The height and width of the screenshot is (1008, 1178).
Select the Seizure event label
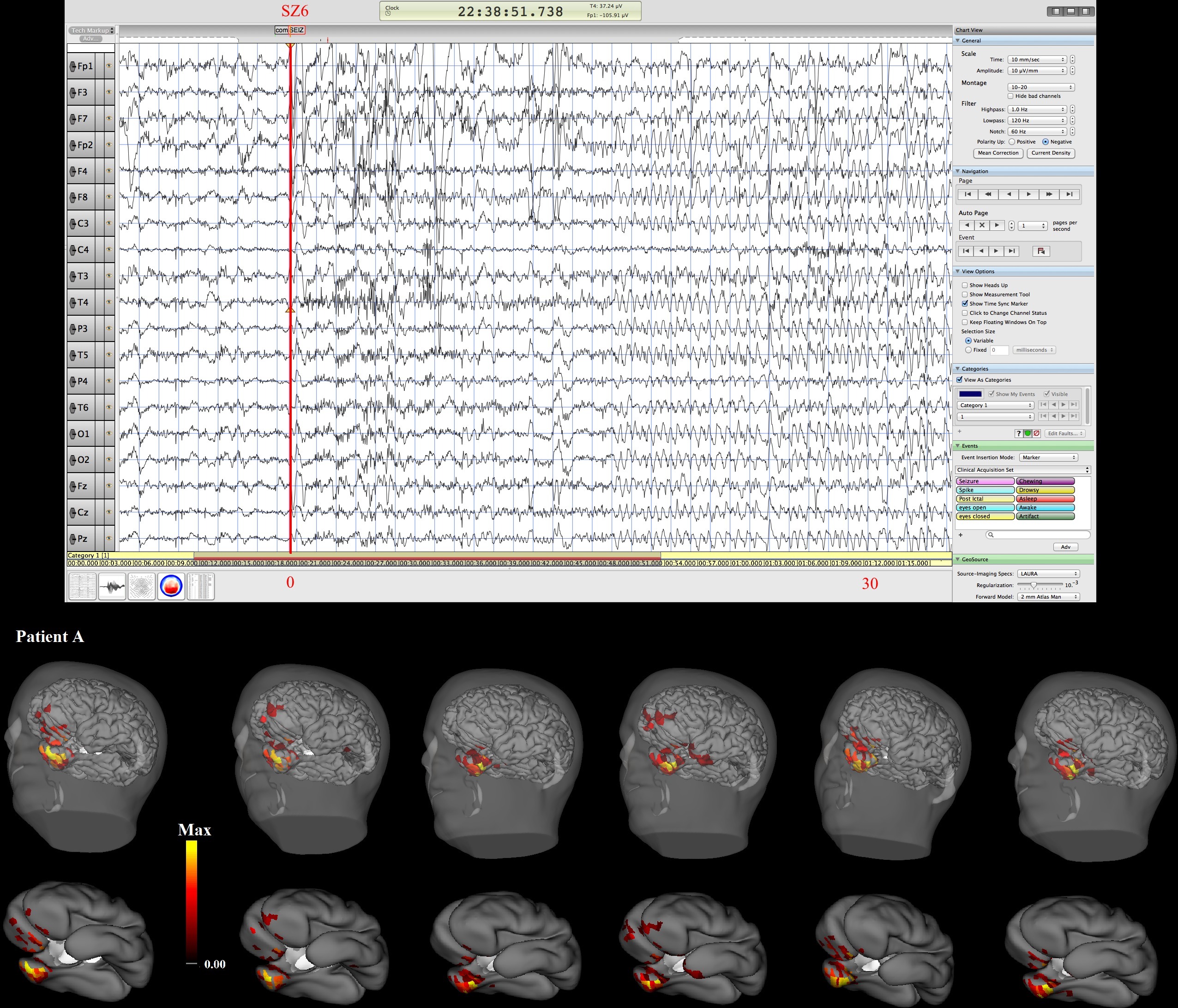pos(985,481)
